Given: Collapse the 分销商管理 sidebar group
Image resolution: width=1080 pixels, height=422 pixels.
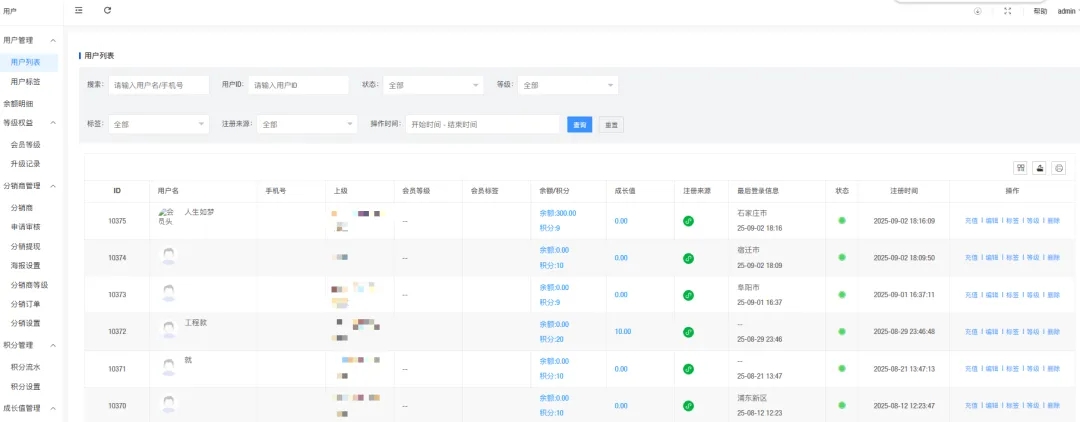Looking at the screenshot, I should coord(52,186).
